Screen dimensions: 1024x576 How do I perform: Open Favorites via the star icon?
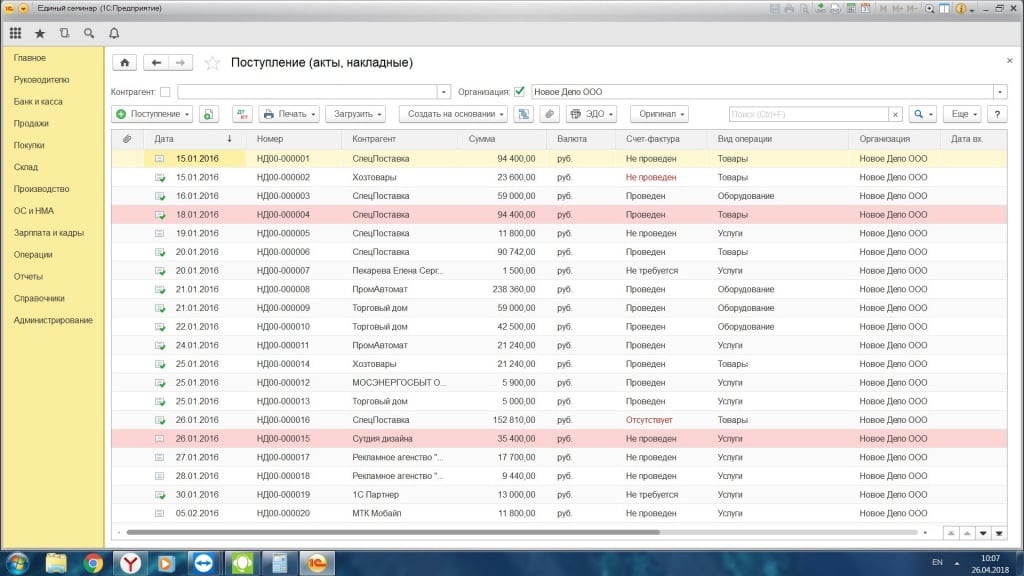coord(40,32)
